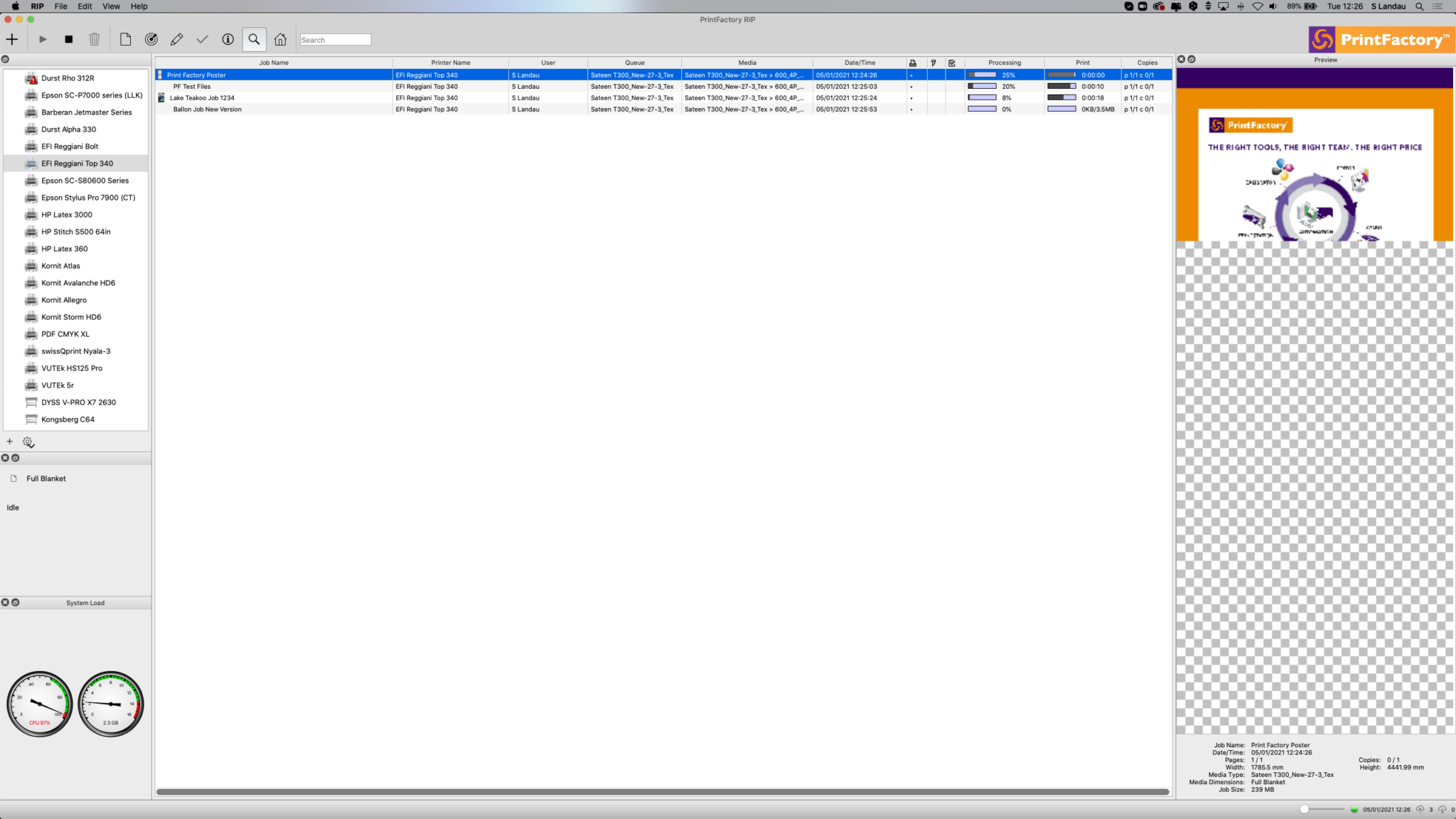The width and height of the screenshot is (1456, 819).
Task: Select the EFI Reggiani Top 340 printer
Action: click(78, 163)
